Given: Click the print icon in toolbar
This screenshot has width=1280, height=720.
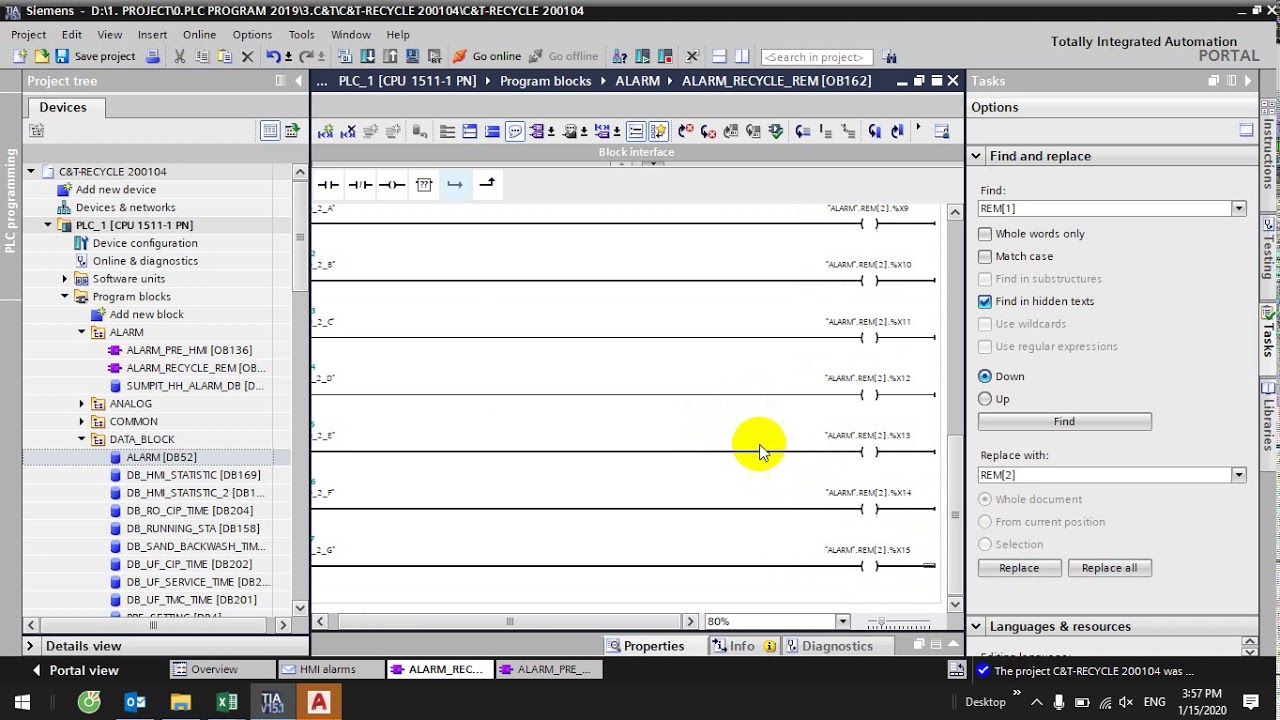Looking at the screenshot, I should [x=152, y=56].
